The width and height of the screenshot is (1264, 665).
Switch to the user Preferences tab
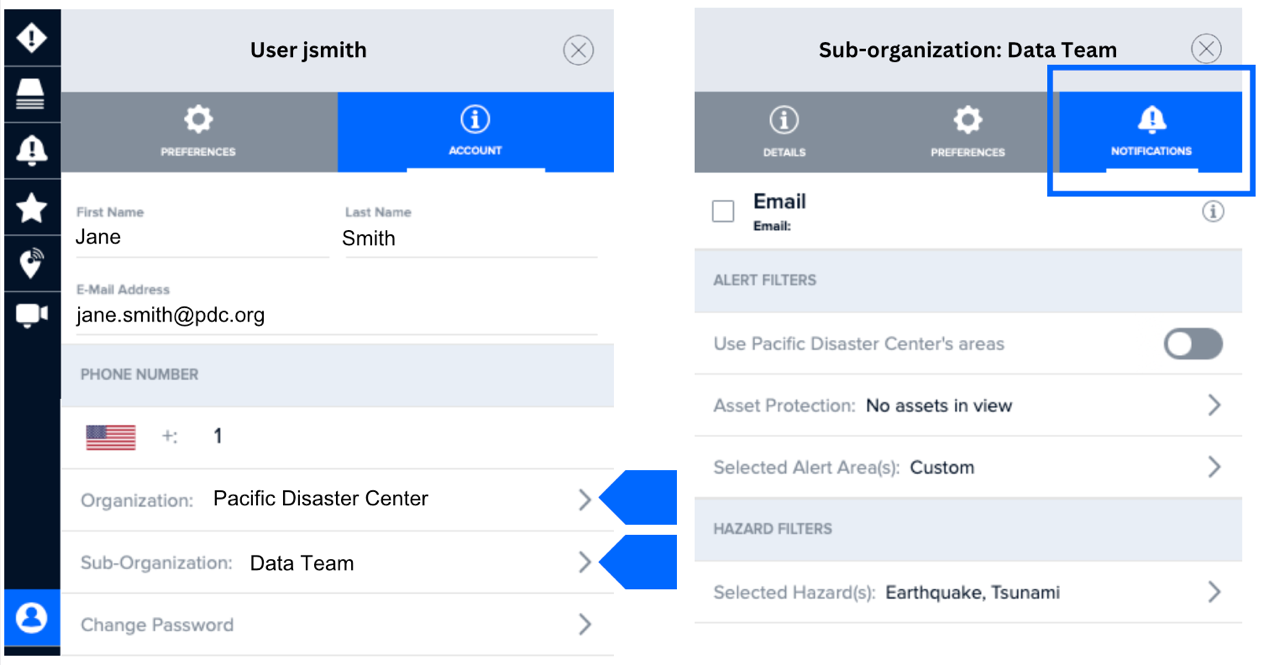click(198, 132)
